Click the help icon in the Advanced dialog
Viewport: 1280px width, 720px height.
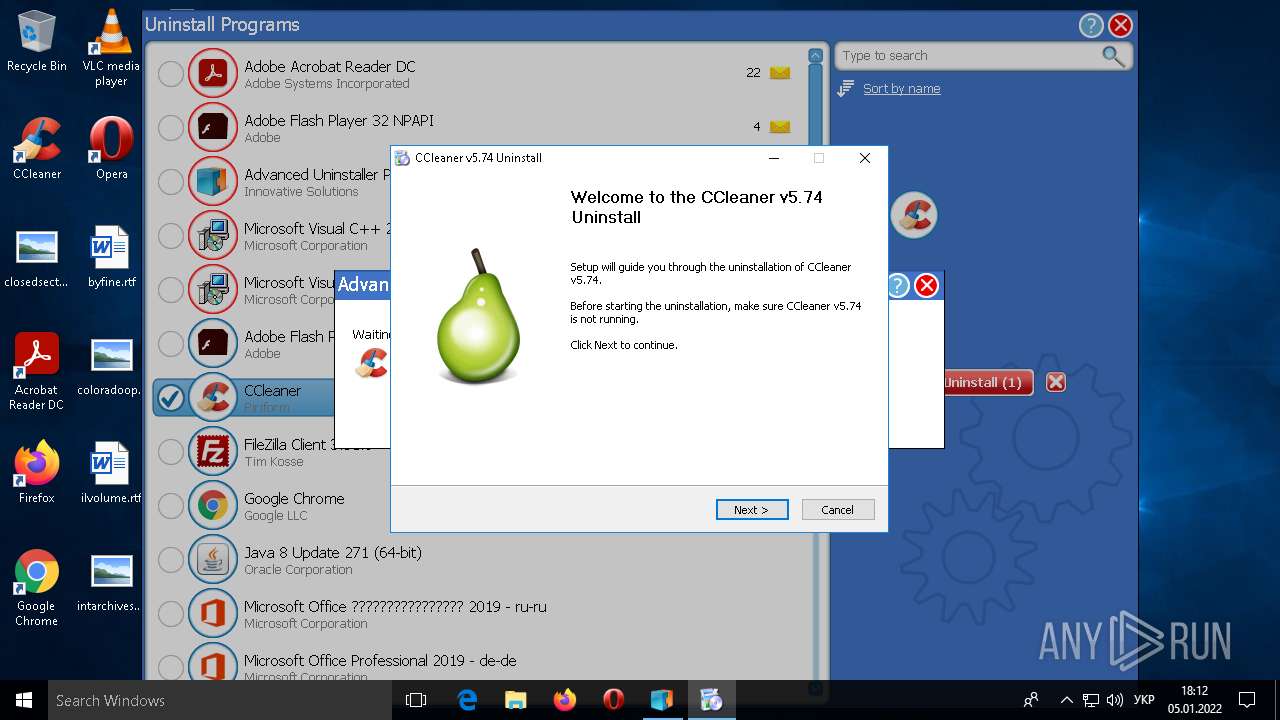[898, 286]
